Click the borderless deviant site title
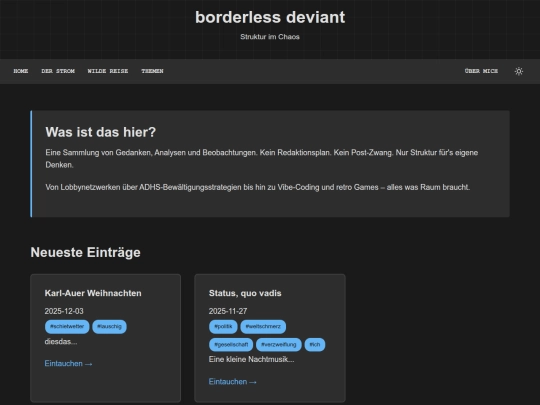This screenshot has height=405, width=540. coord(270,17)
